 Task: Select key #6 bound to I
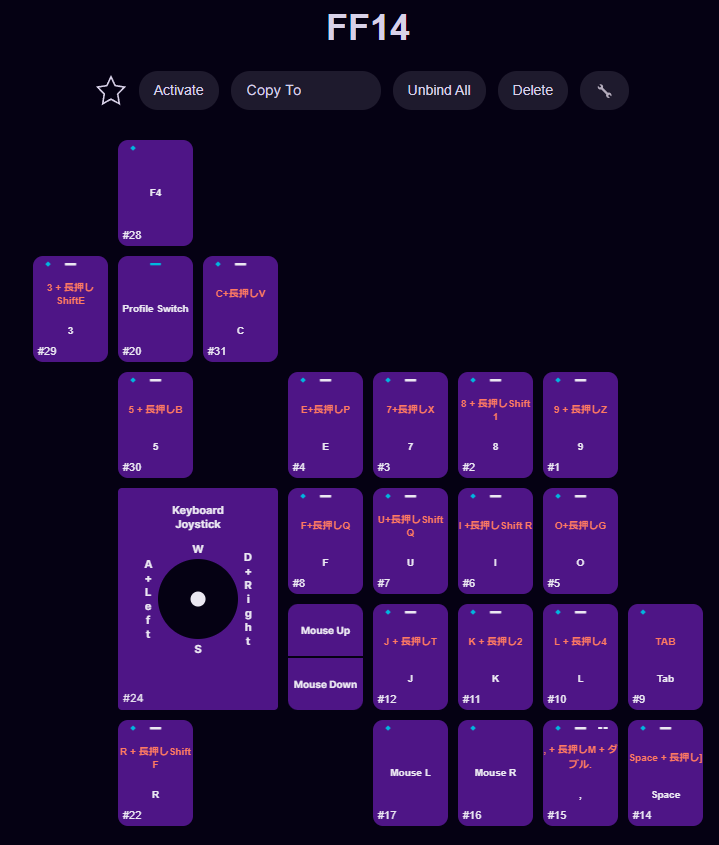coord(495,541)
